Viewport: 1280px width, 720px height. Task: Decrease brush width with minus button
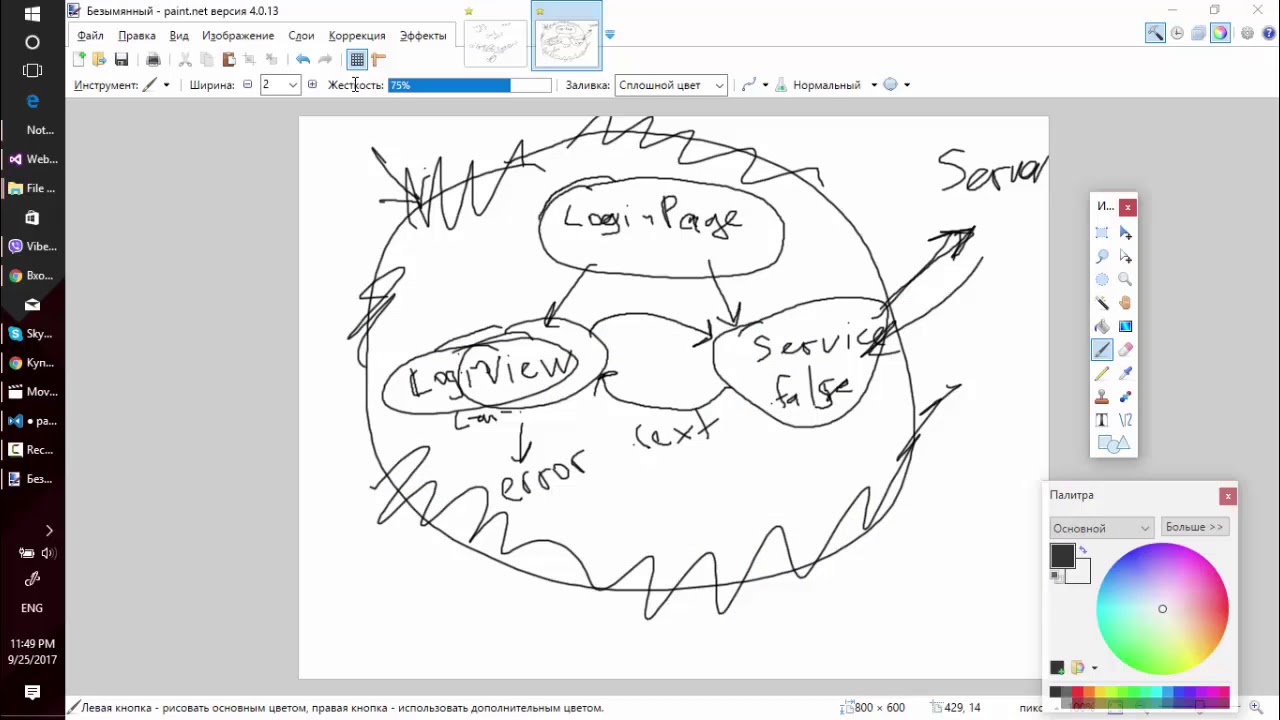pyautogui.click(x=247, y=85)
